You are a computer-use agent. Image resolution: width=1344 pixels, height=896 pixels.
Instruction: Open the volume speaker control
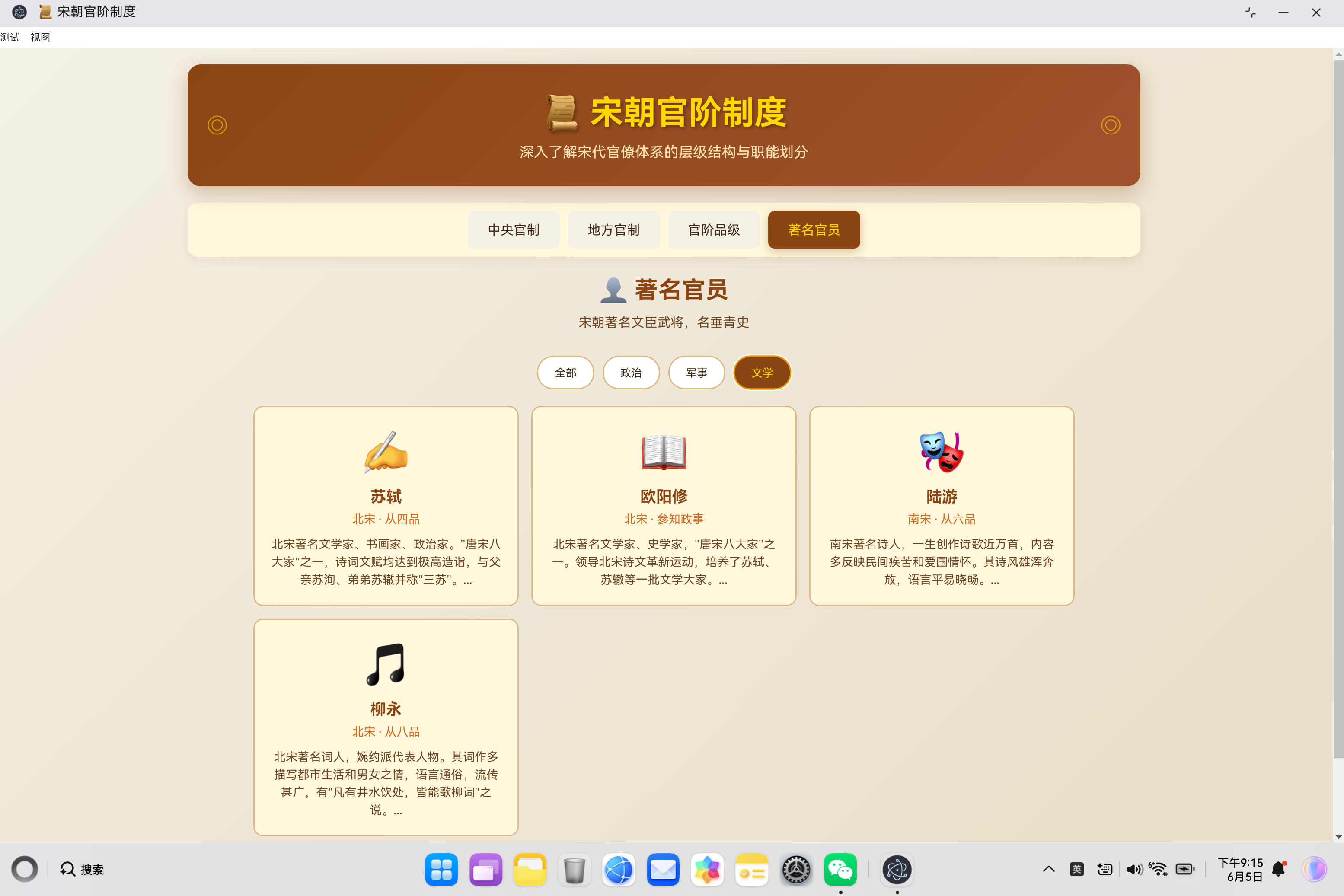pos(1134,869)
